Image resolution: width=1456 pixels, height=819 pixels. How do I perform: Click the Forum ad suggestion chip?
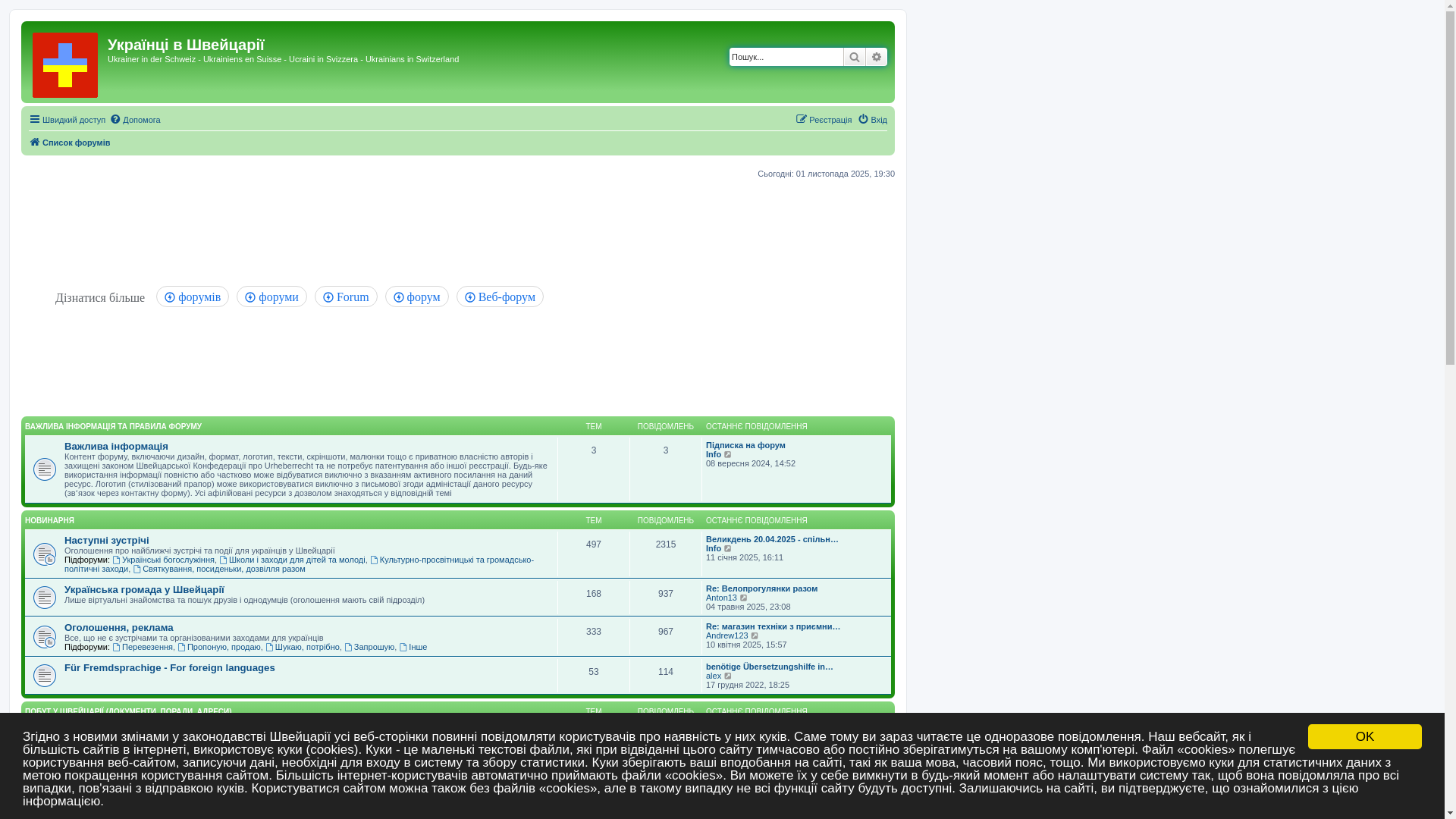point(346,297)
